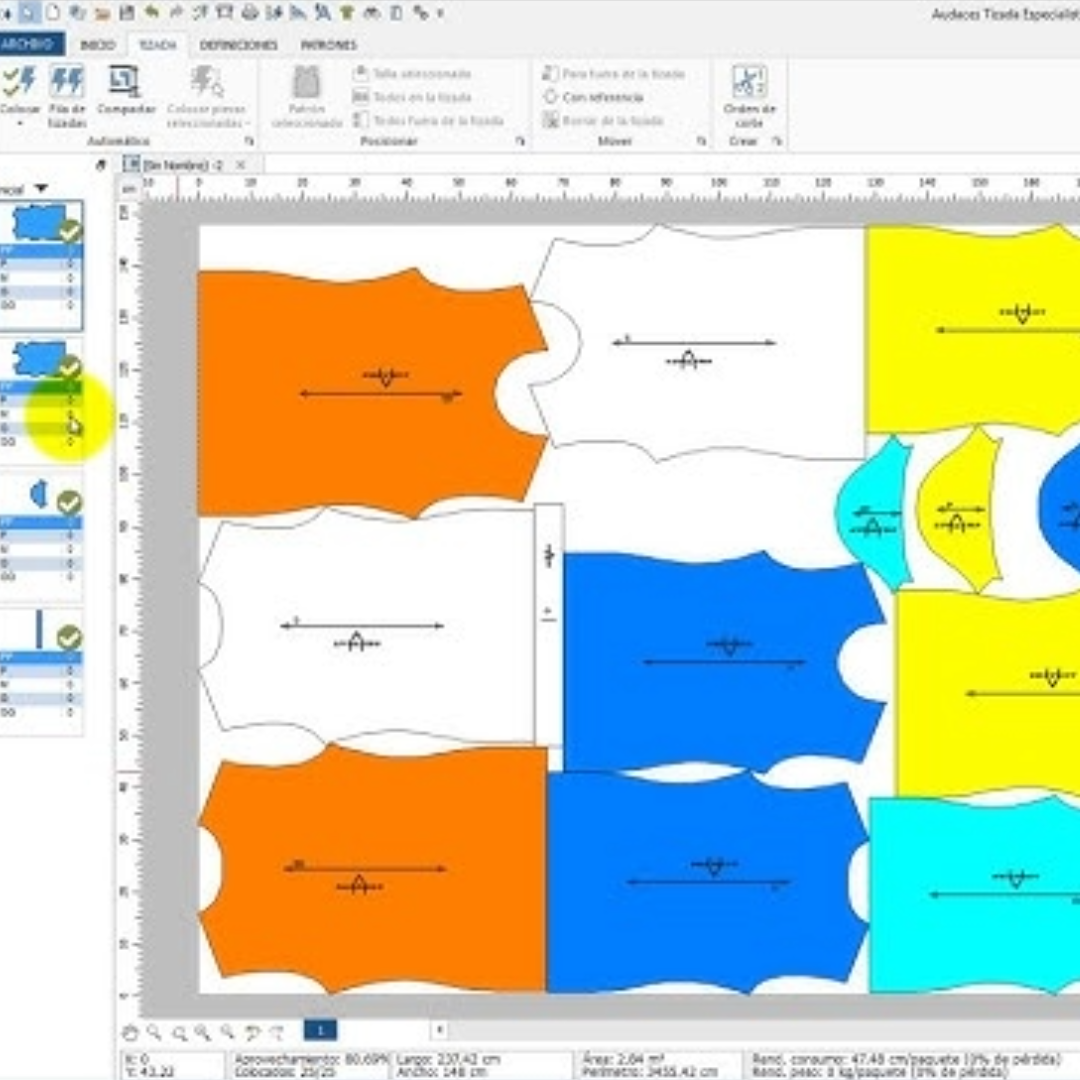The height and width of the screenshot is (1080, 1080).
Task: Open the piece list filter dropdown arrow
Action: coord(41,188)
